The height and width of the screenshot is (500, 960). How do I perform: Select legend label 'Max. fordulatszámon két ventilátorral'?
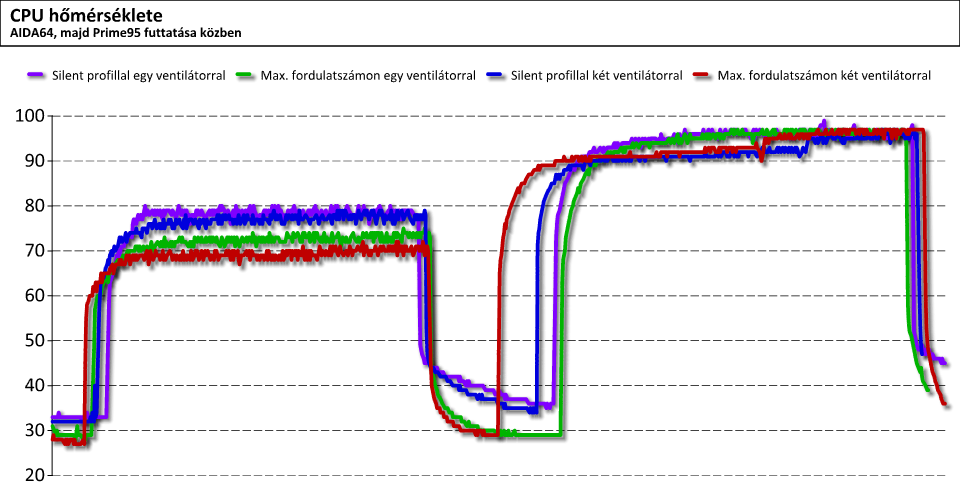824,75
